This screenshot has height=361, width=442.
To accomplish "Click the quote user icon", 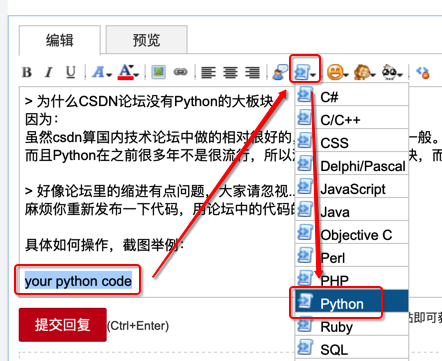I will 280,72.
